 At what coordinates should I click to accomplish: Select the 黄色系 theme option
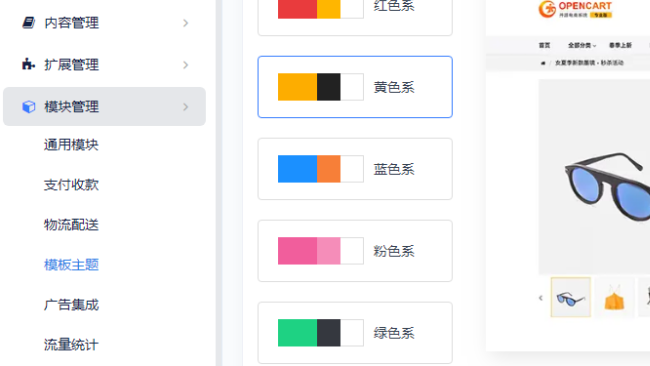[355, 87]
